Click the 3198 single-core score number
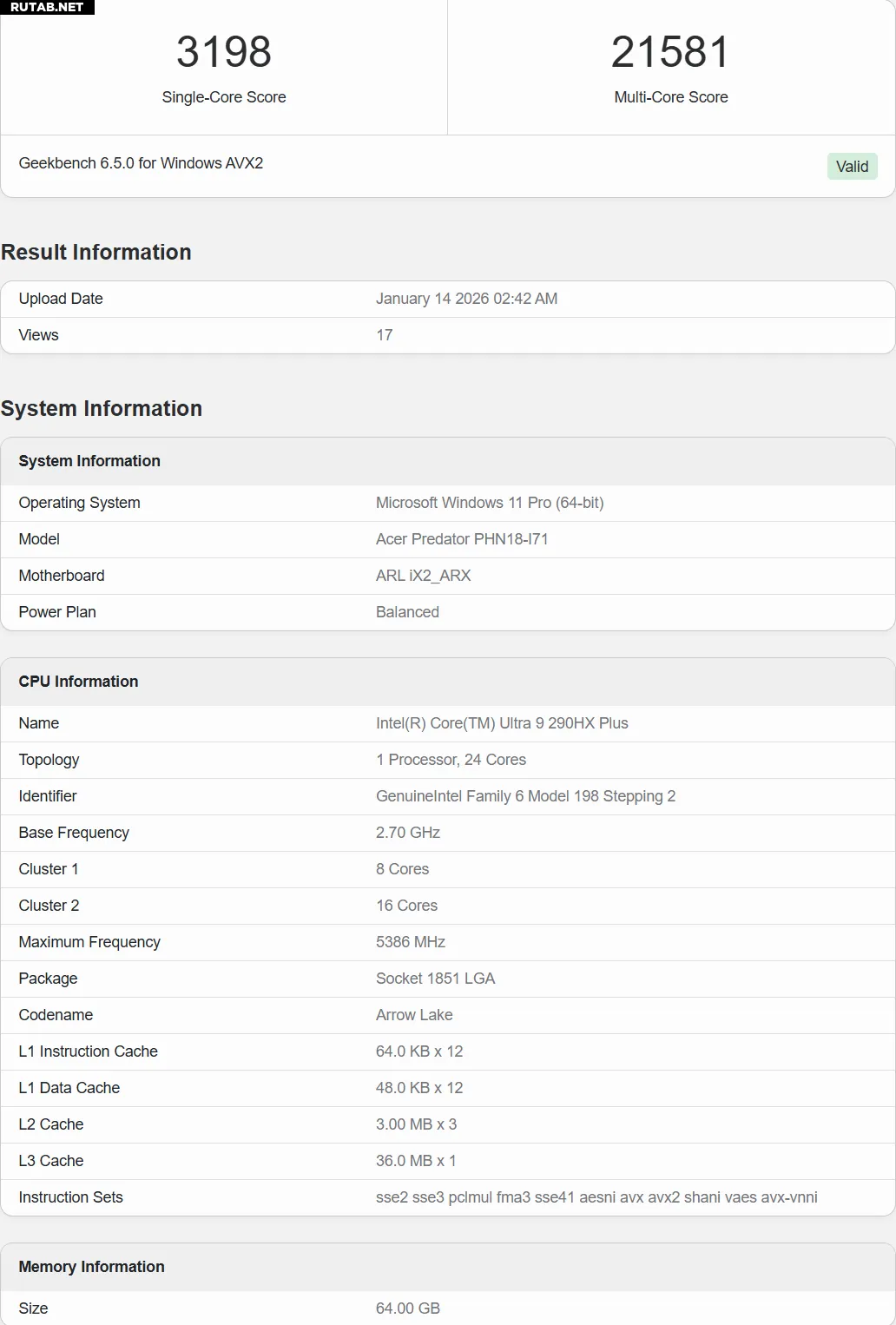This screenshot has width=896, height=1325. tap(224, 52)
